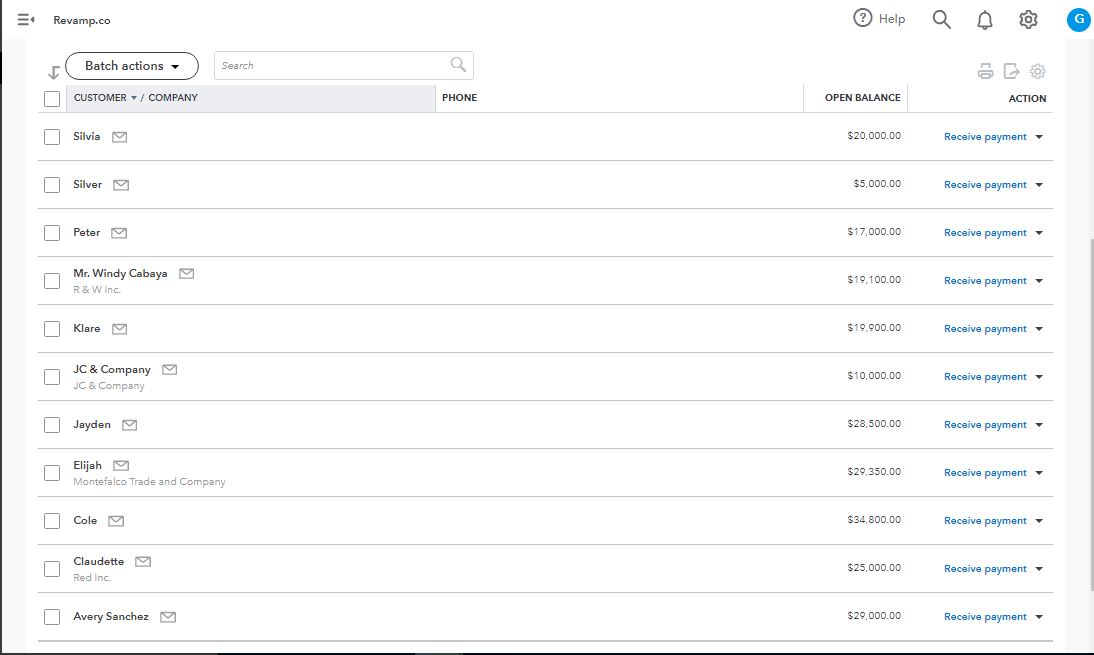Expand action dropdown arrow for Cole
This screenshot has width=1094, height=655.
(1039, 521)
